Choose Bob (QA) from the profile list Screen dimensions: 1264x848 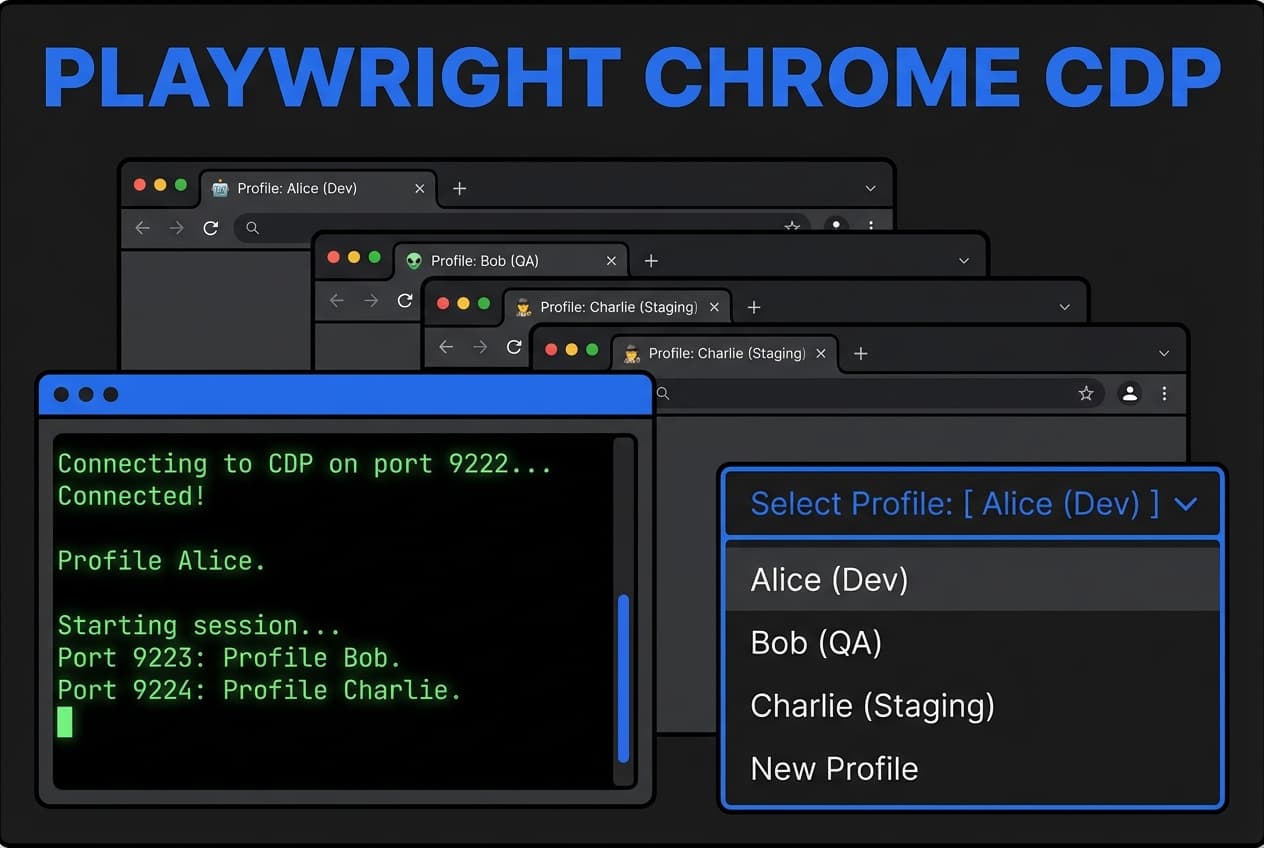[816, 642]
